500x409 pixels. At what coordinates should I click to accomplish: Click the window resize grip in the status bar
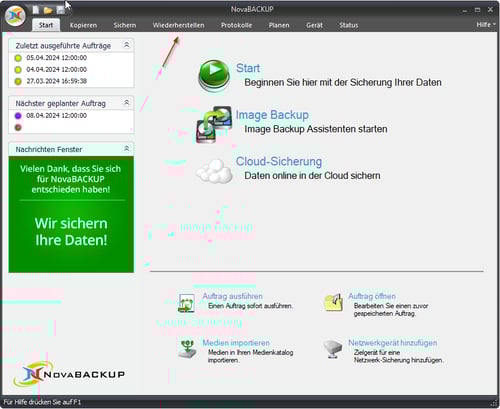click(494, 402)
